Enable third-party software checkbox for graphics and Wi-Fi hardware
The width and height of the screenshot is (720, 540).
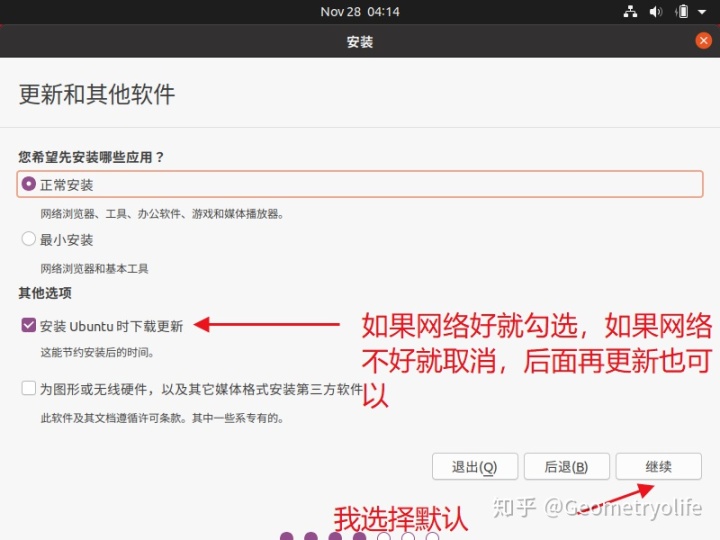click(x=28, y=388)
